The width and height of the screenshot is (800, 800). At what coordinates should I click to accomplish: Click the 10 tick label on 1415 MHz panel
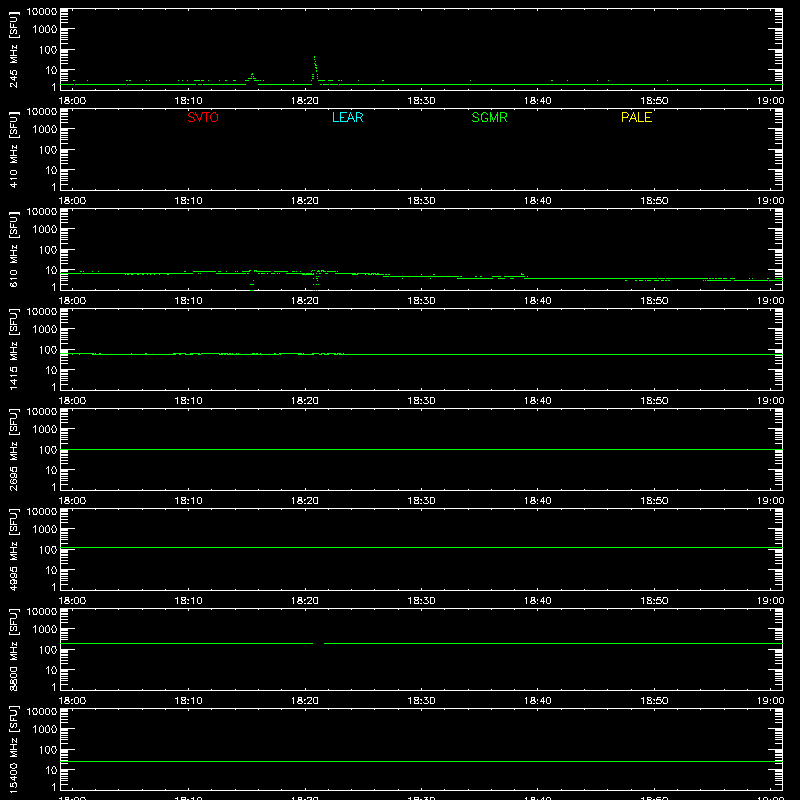51,370
